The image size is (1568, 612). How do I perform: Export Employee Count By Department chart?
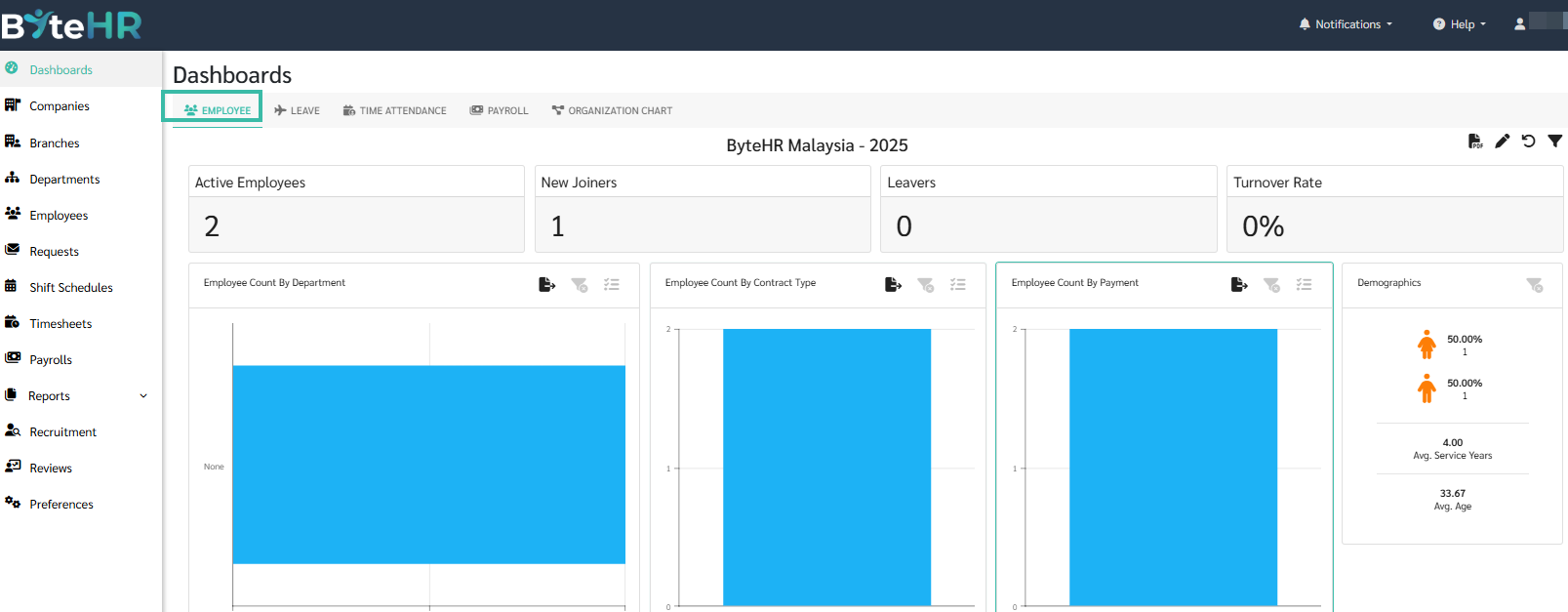pos(547,285)
